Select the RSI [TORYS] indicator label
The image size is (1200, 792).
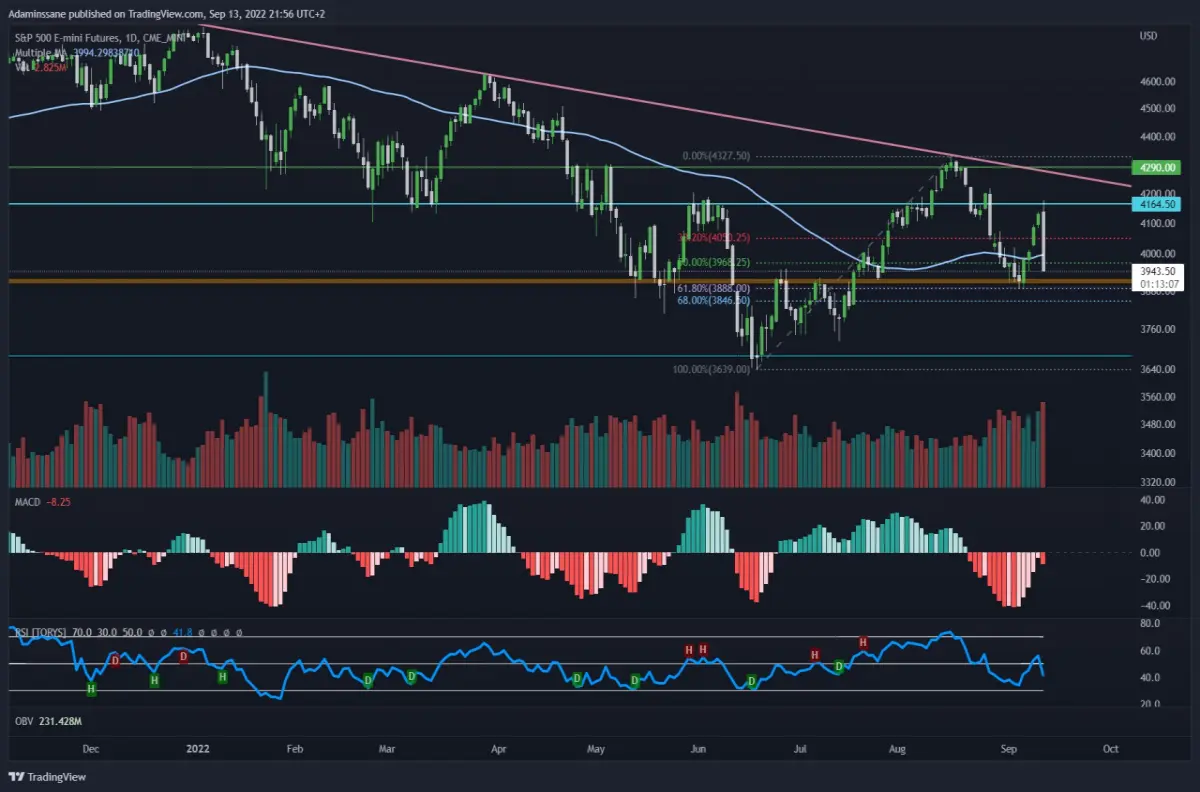(42, 632)
